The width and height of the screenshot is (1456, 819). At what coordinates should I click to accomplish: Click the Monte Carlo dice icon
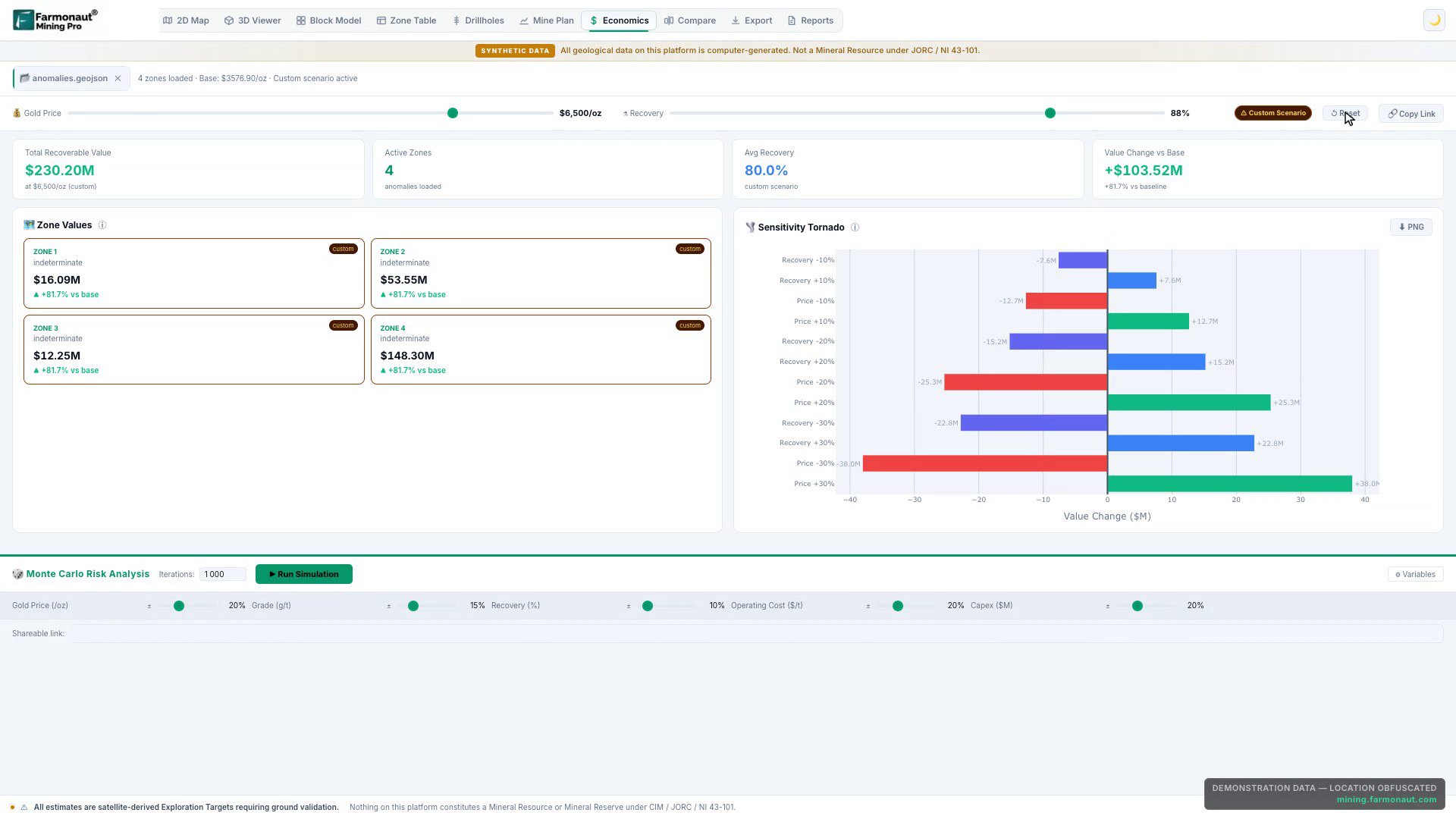pyautogui.click(x=17, y=574)
